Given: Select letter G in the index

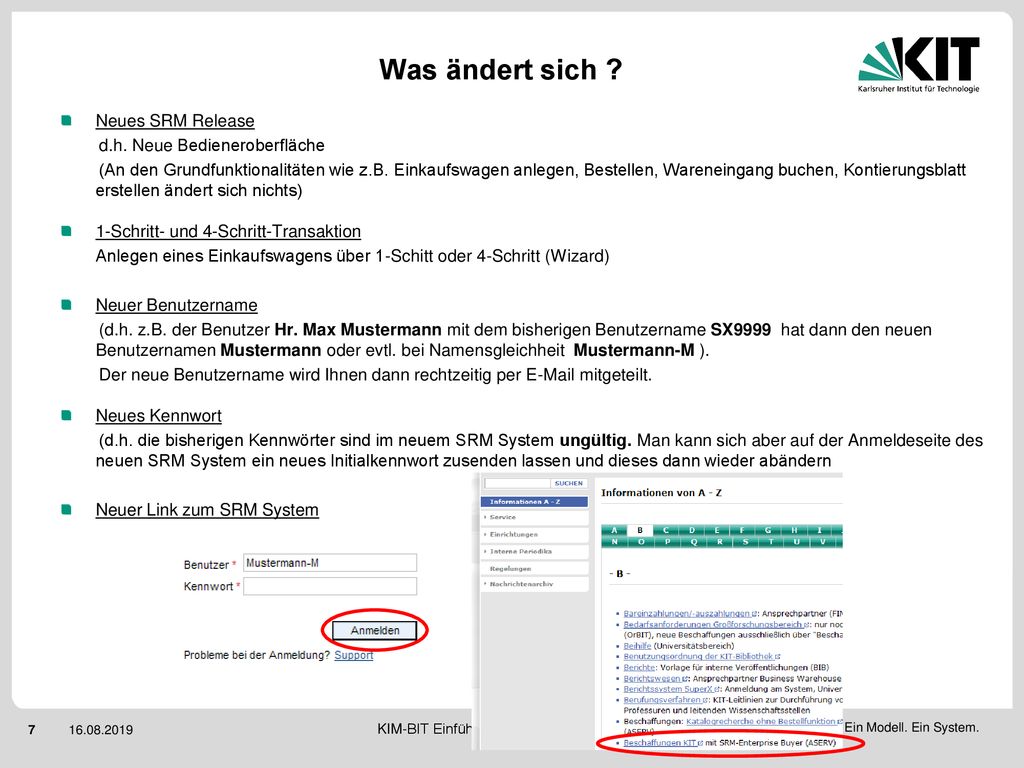Looking at the screenshot, I should [768, 530].
